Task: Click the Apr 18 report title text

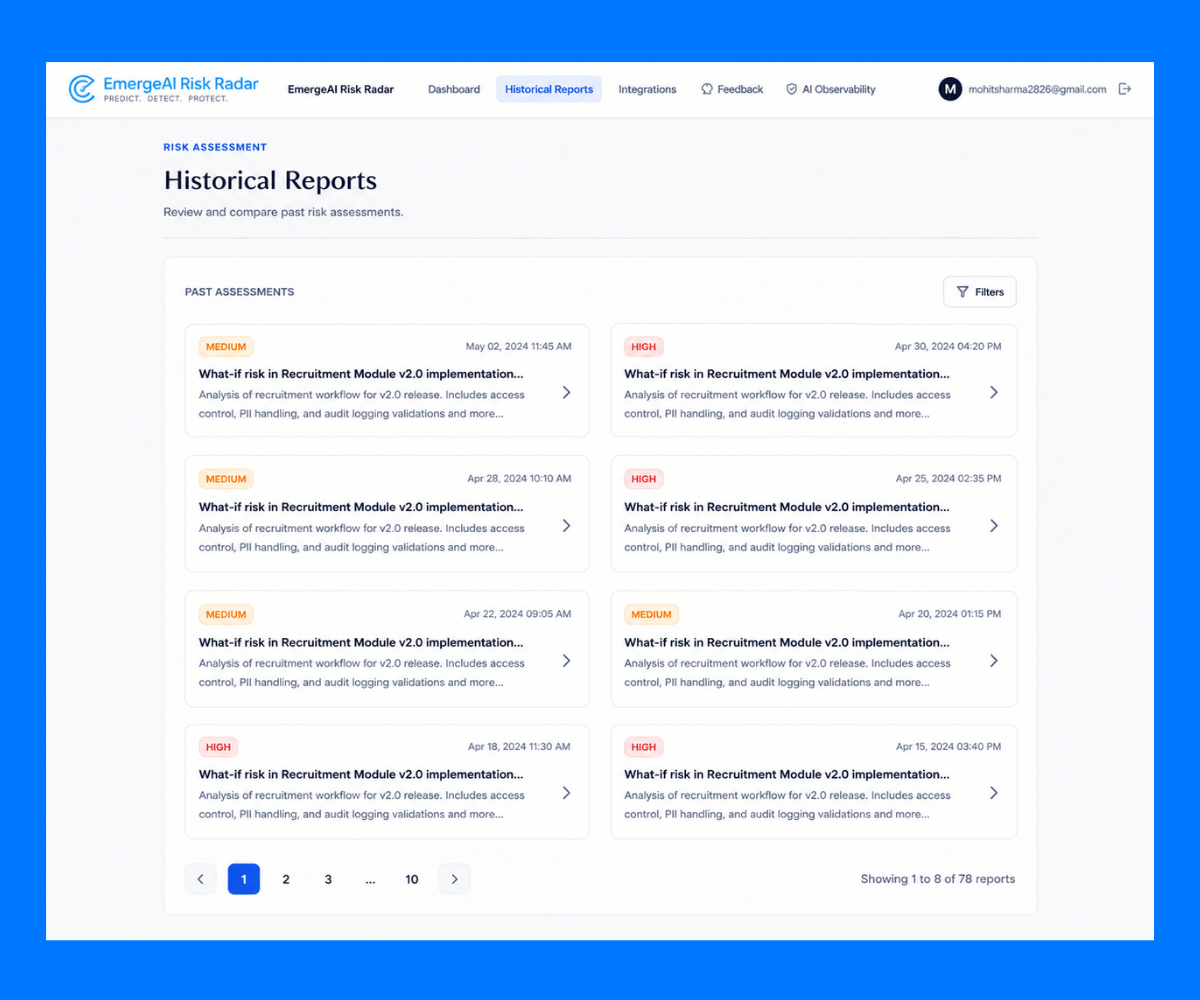Action: tap(361, 774)
